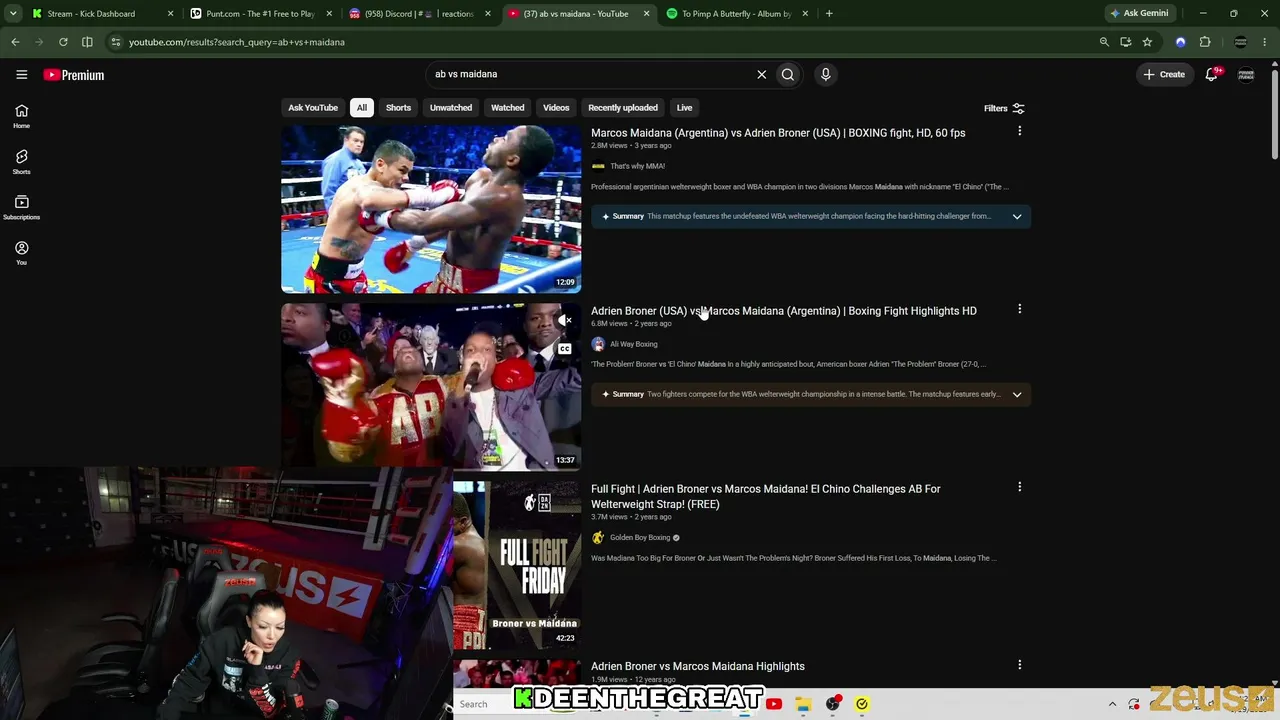Bookmark this page with the star icon
1280x720 pixels.
pos(1147,42)
